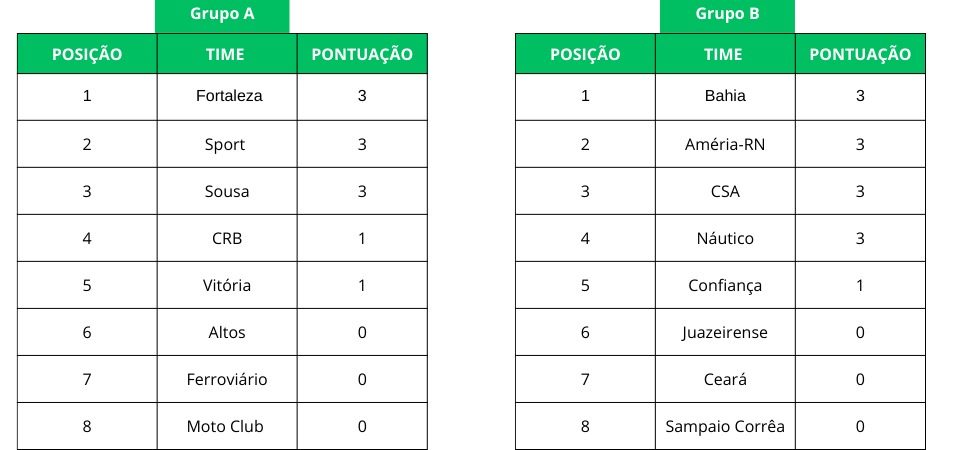This screenshot has height=450, width=971.
Task: Click the Moto Club team cell
Action: 226,426
